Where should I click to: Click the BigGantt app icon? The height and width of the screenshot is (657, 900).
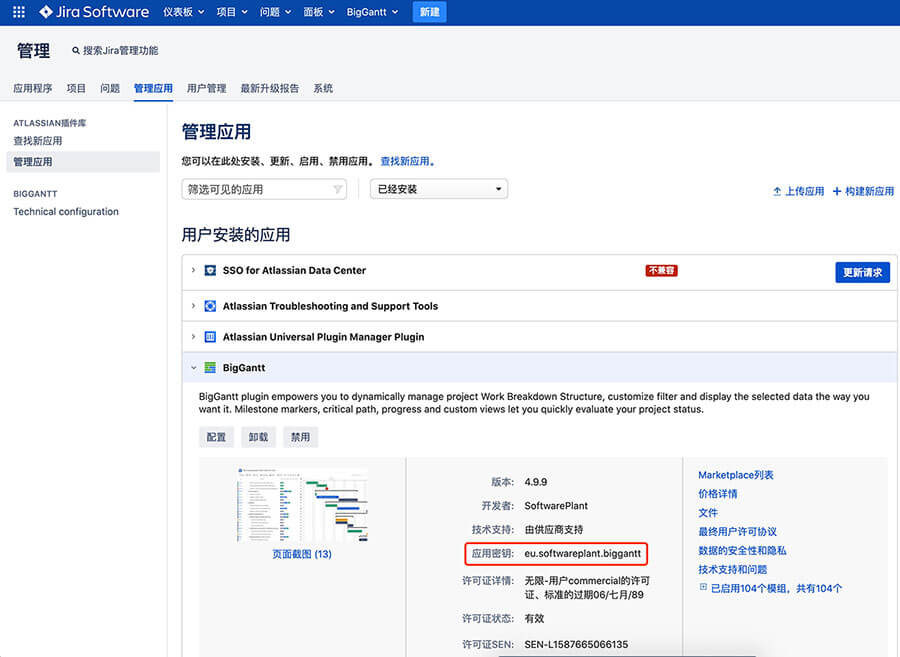(x=210, y=367)
